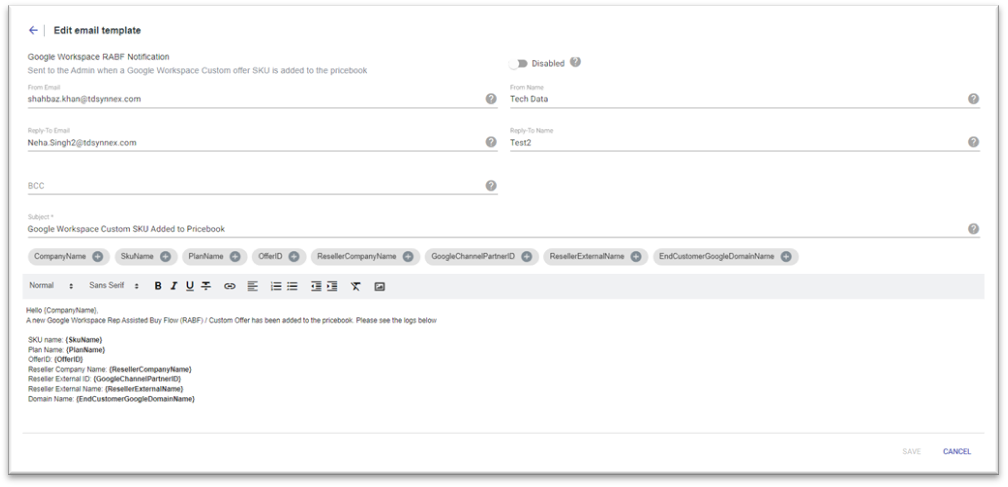Image resolution: width=1008 pixels, height=487 pixels.
Task: Add SkuName placeholder via plus icon
Action: coord(165,256)
